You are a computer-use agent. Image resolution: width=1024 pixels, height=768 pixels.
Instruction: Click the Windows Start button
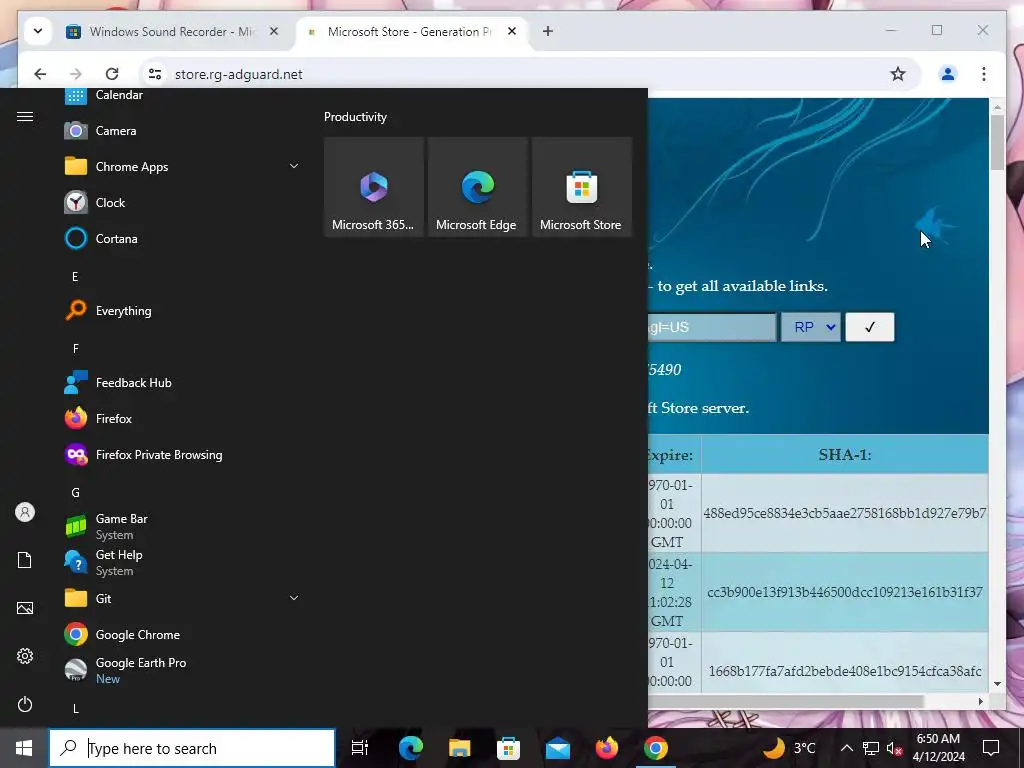click(x=24, y=748)
